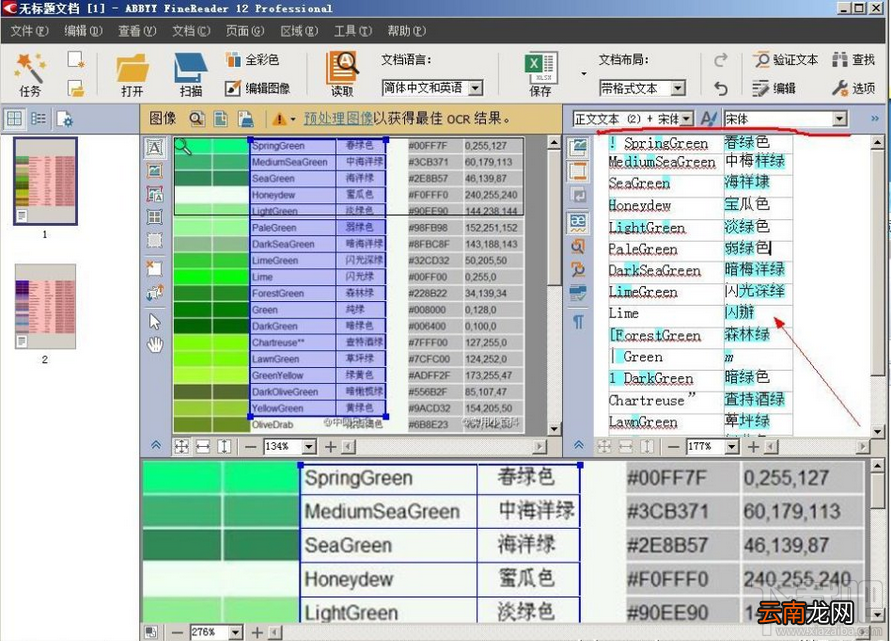Viewport: 891px width, 641px height.
Task: Select the draw text area tool
Action: tap(155, 147)
